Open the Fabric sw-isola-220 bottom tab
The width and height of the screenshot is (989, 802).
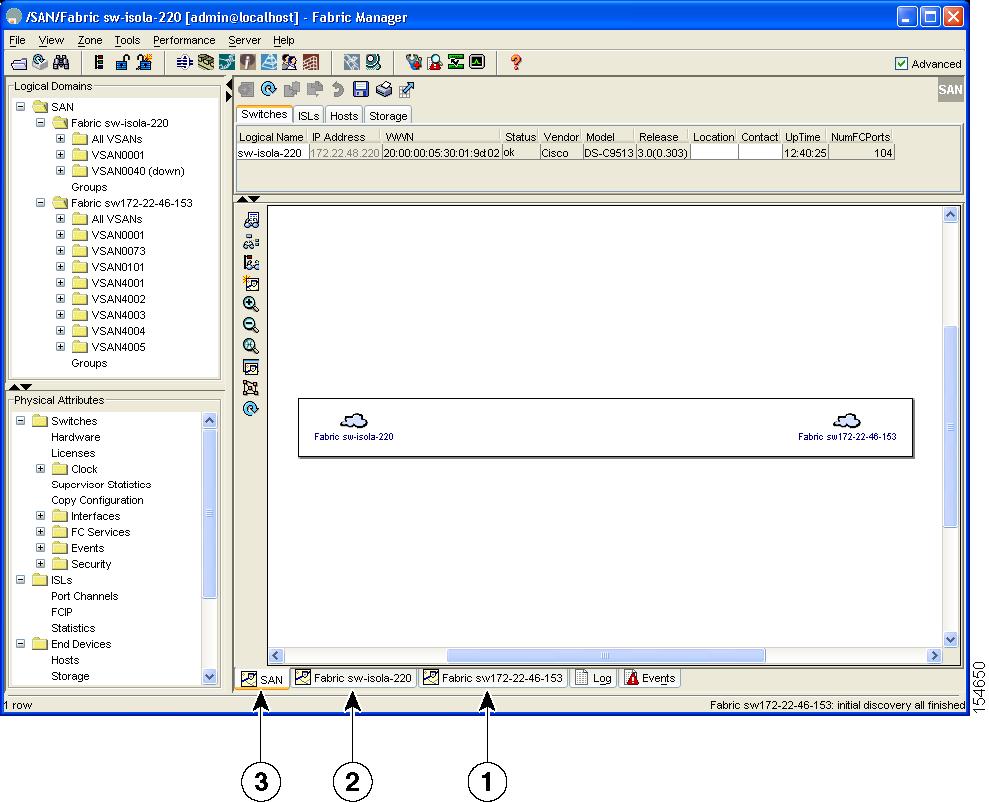[x=354, y=678]
